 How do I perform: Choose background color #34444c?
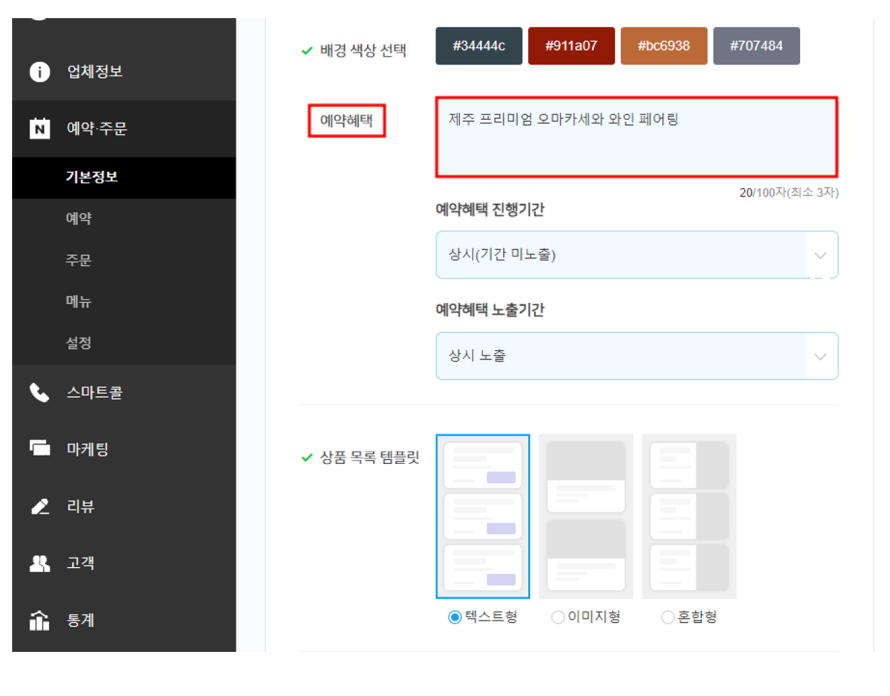point(479,46)
